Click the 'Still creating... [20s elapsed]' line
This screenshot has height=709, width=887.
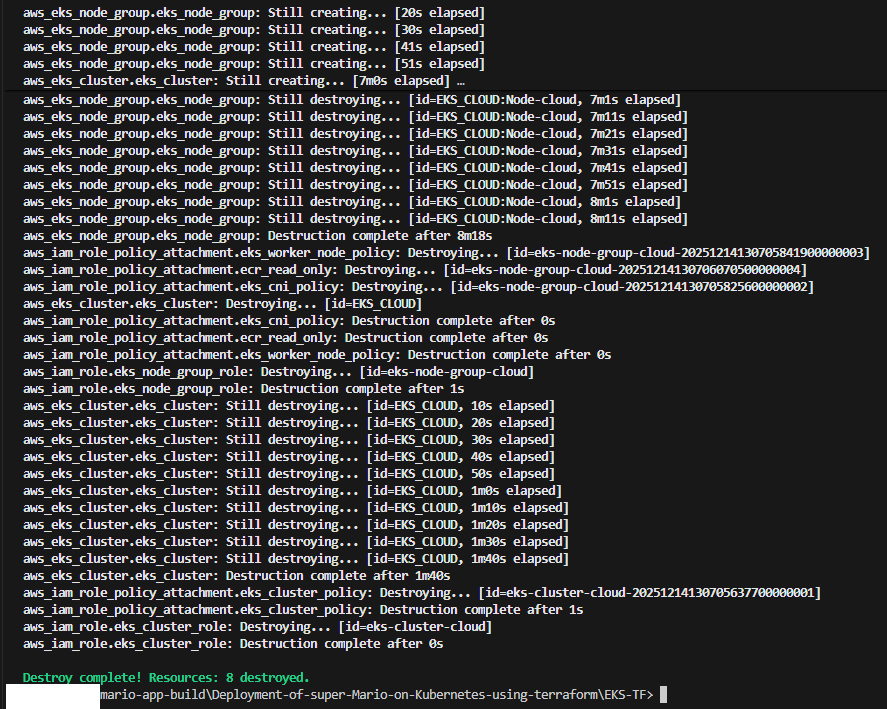[254, 12]
